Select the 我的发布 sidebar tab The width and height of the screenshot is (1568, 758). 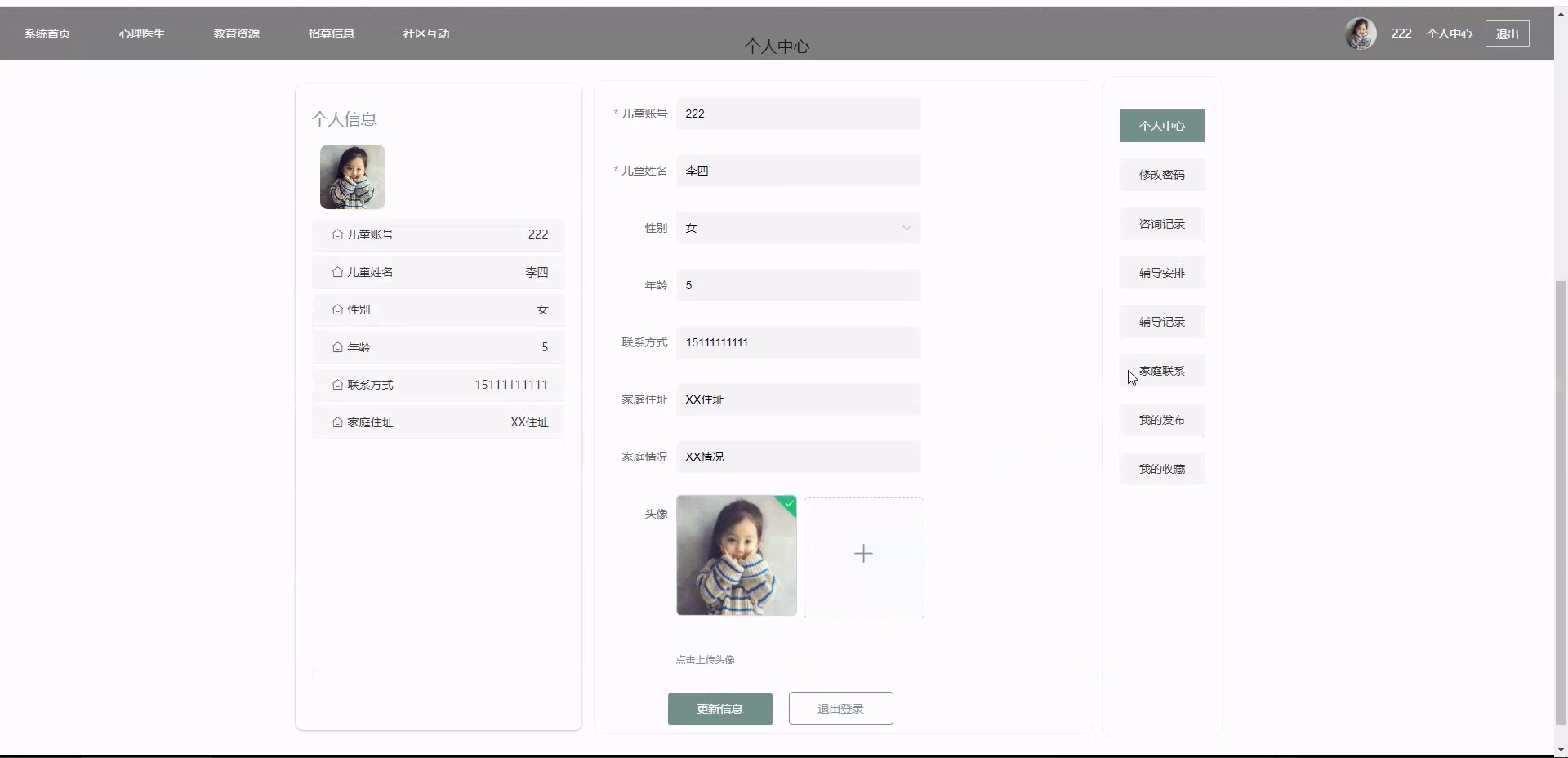click(1162, 420)
